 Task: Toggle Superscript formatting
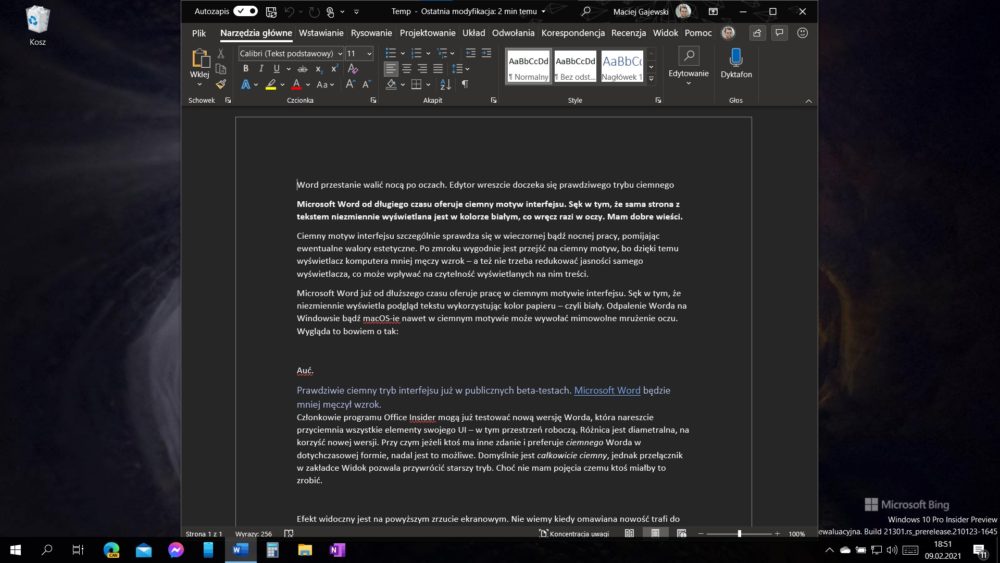334,69
